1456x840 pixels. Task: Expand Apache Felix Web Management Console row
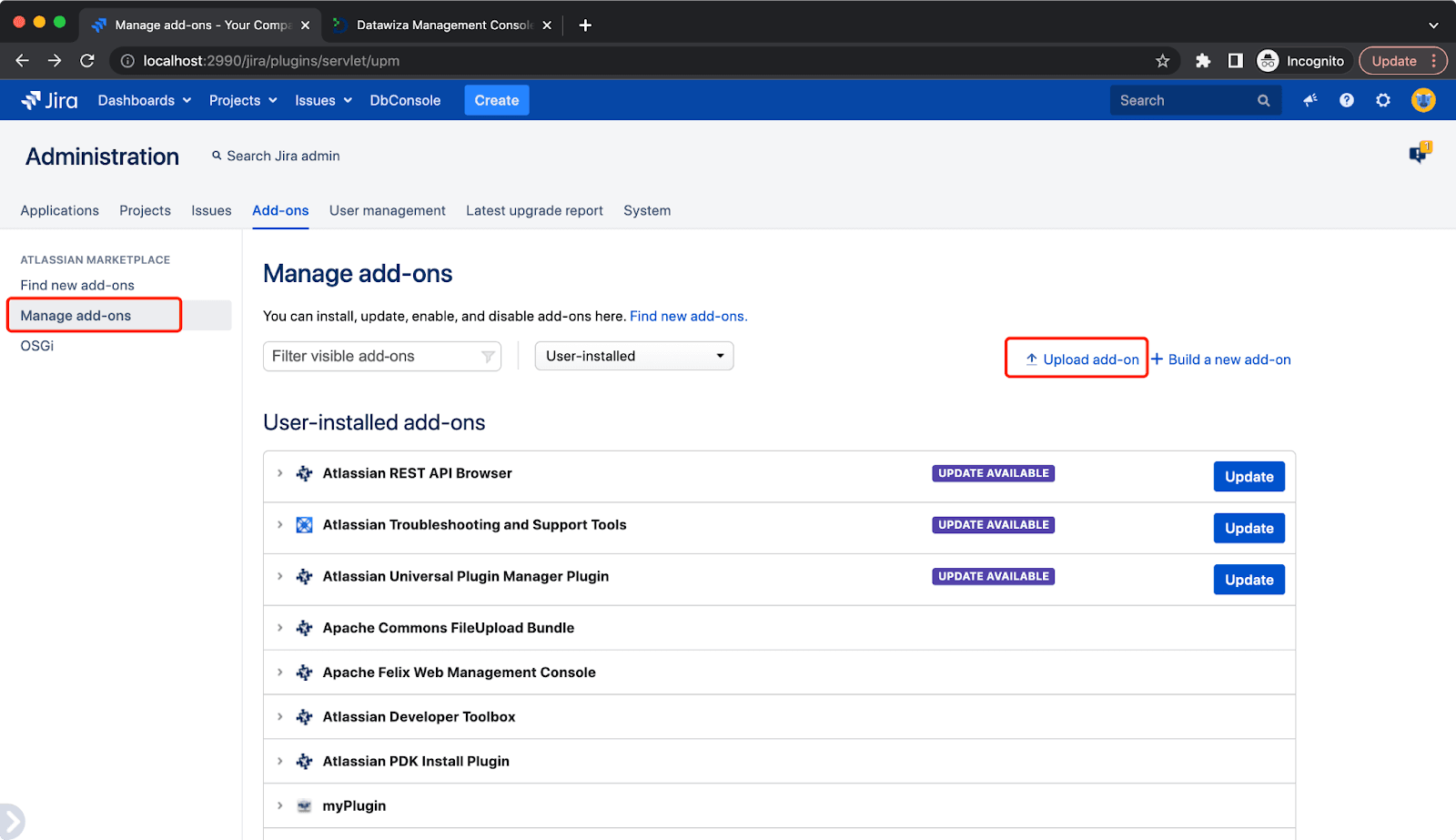[x=279, y=673]
